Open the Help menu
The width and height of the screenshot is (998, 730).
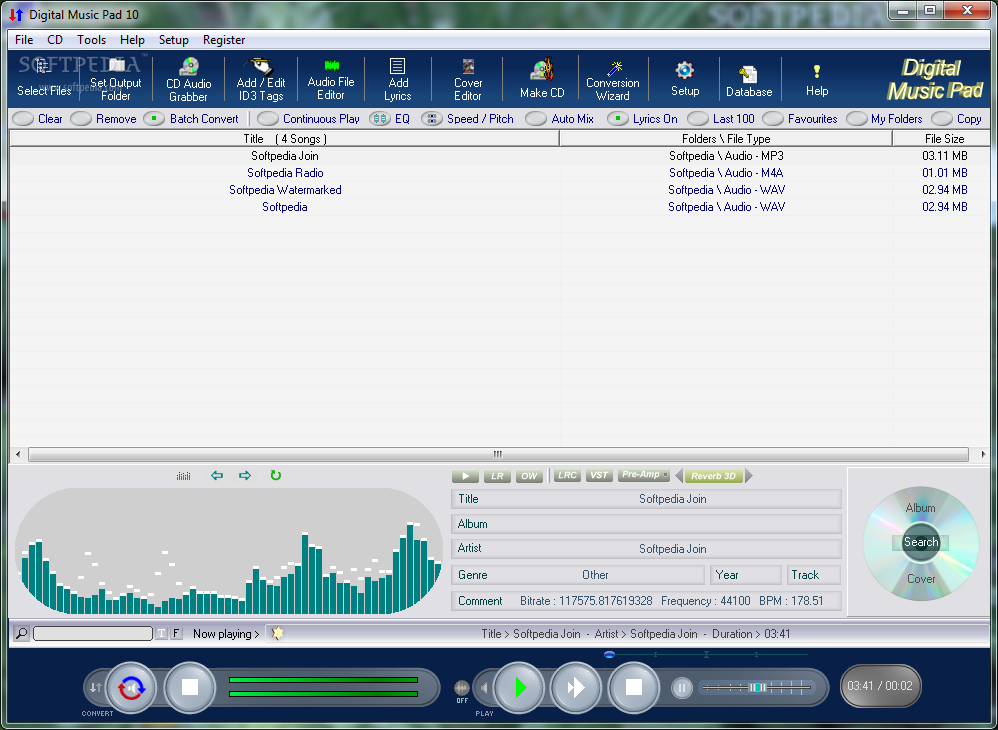click(132, 40)
